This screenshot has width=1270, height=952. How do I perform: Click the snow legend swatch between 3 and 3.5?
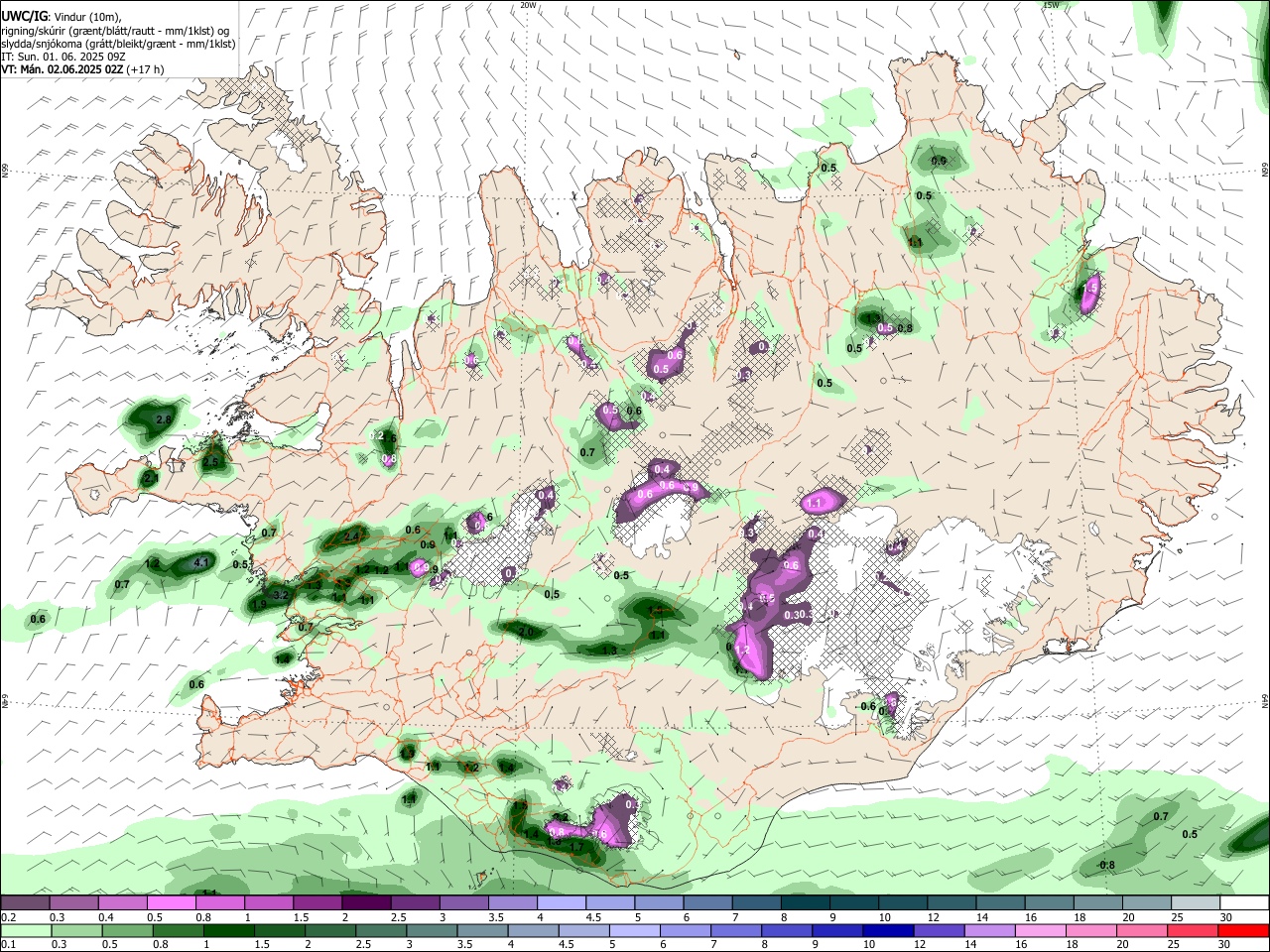463,903
